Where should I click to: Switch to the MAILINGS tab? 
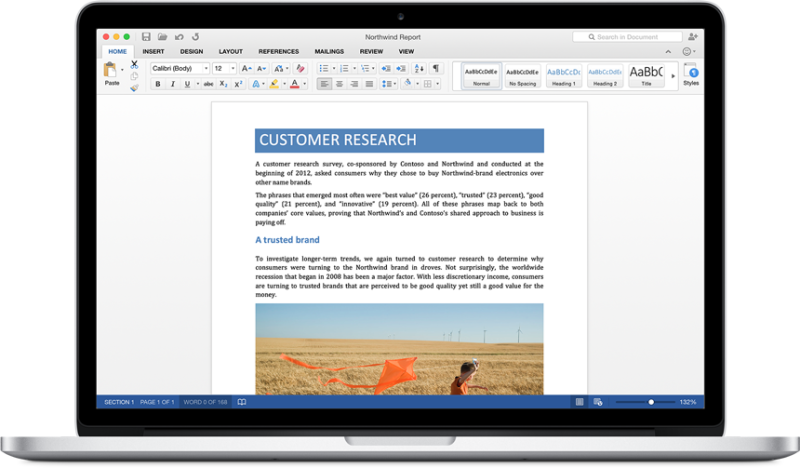pyautogui.click(x=329, y=52)
